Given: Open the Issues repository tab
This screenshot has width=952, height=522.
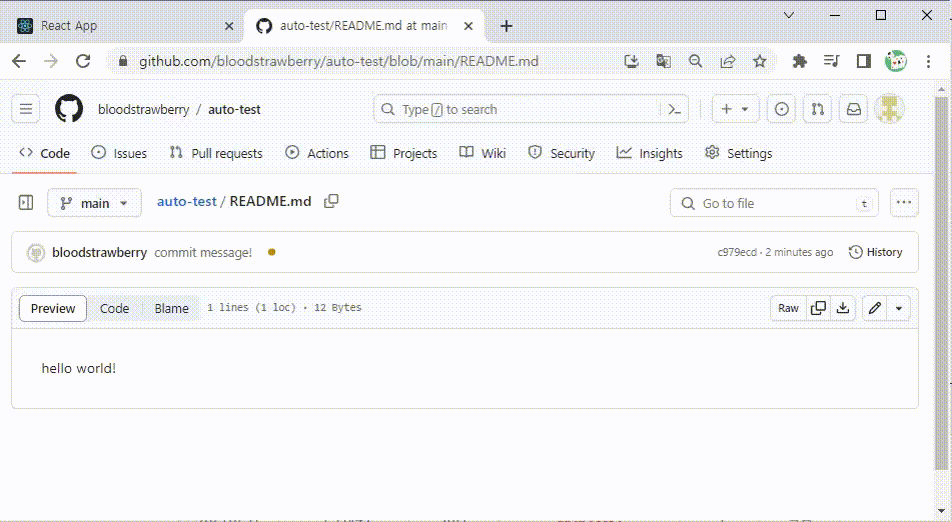Looking at the screenshot, I should [119, 154].
